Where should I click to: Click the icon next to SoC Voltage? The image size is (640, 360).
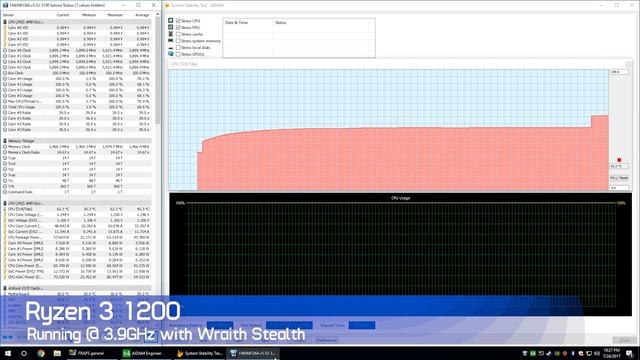coord(5,220)
